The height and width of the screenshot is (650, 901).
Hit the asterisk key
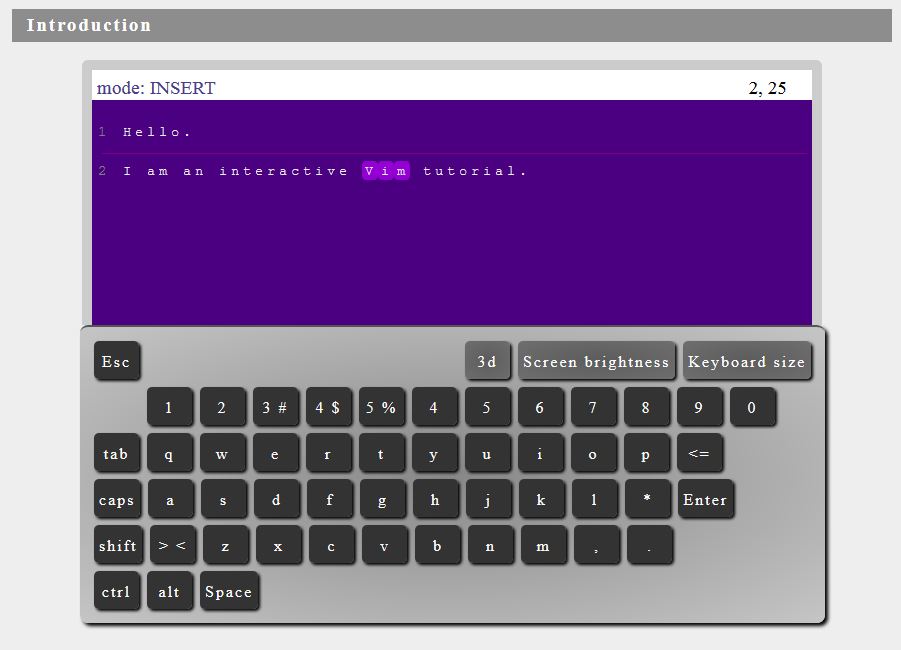click(648, 499)
